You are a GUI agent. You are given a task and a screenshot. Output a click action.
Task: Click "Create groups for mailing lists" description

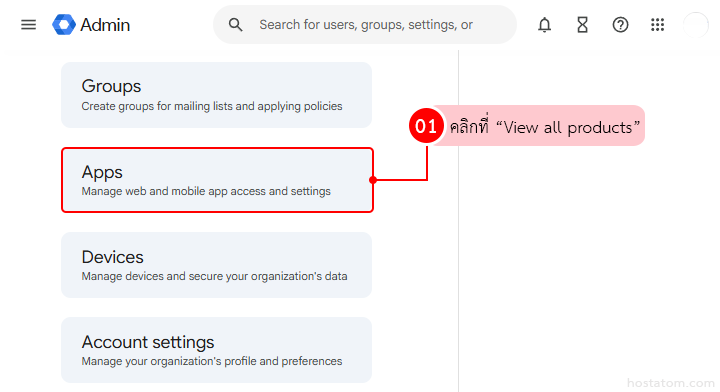pos(212,106)
